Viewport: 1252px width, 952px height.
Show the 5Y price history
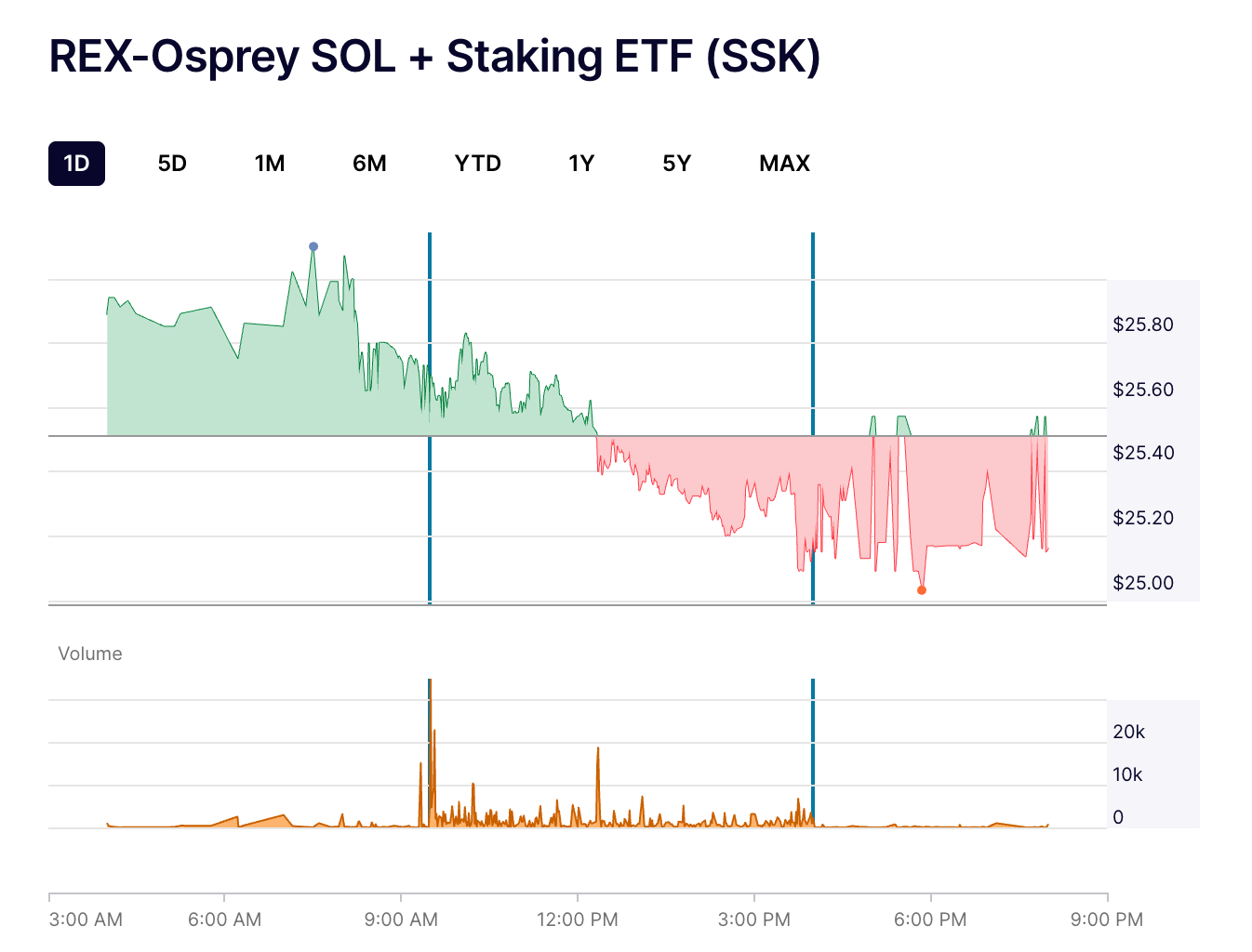coord(677,164)
